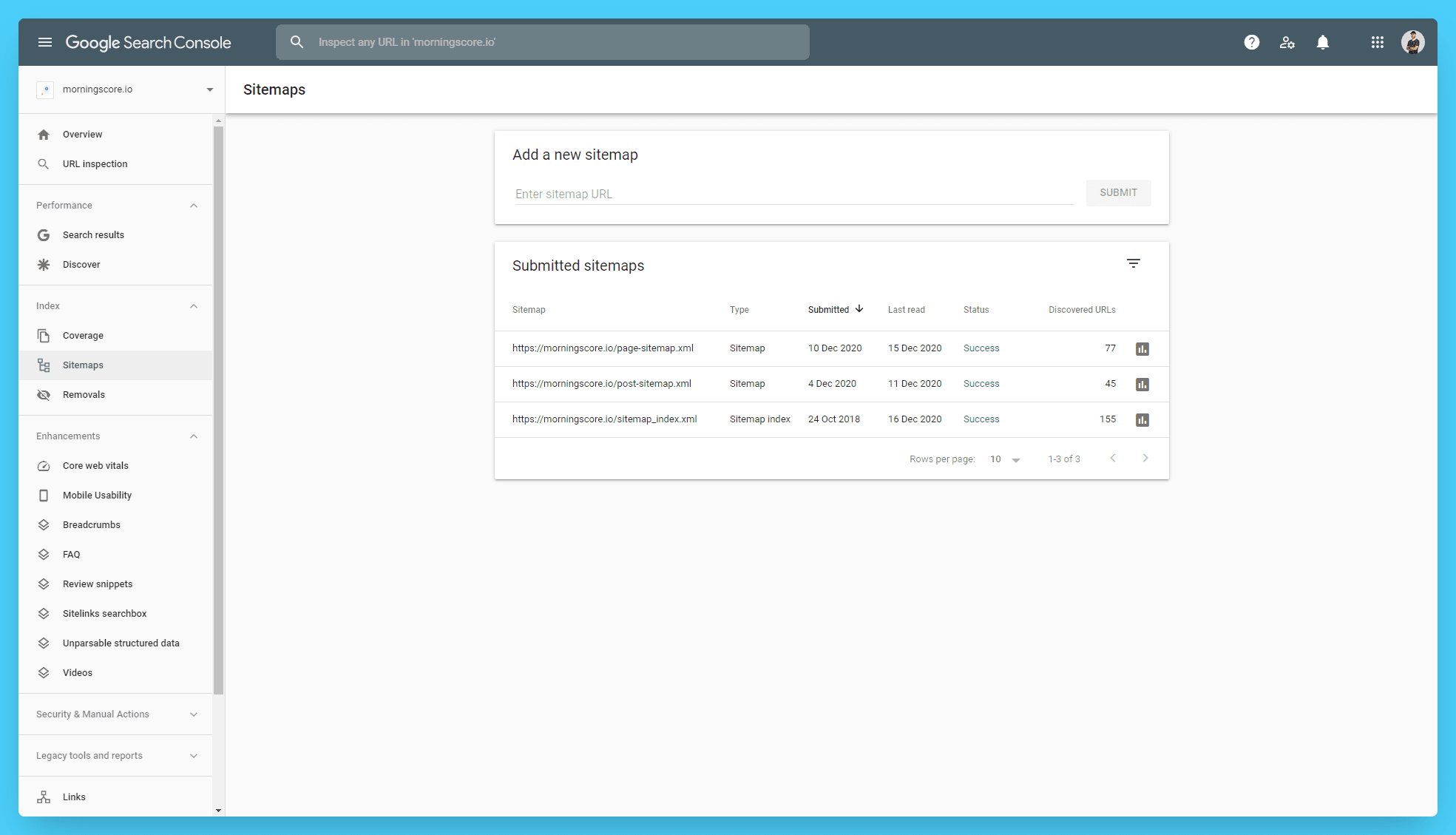Click the Coverage pages icon

coord(44,336)
